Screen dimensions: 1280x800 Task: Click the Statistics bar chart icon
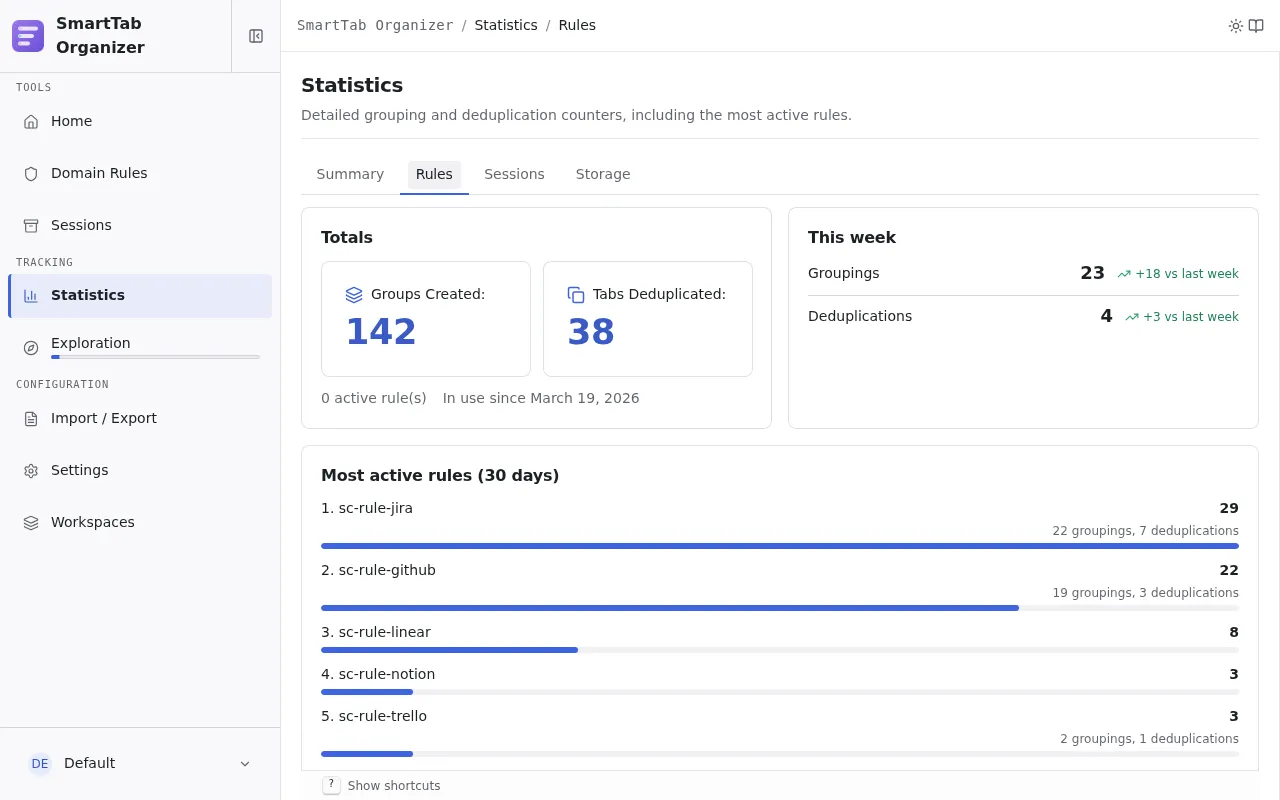click(x=31, y=295)
